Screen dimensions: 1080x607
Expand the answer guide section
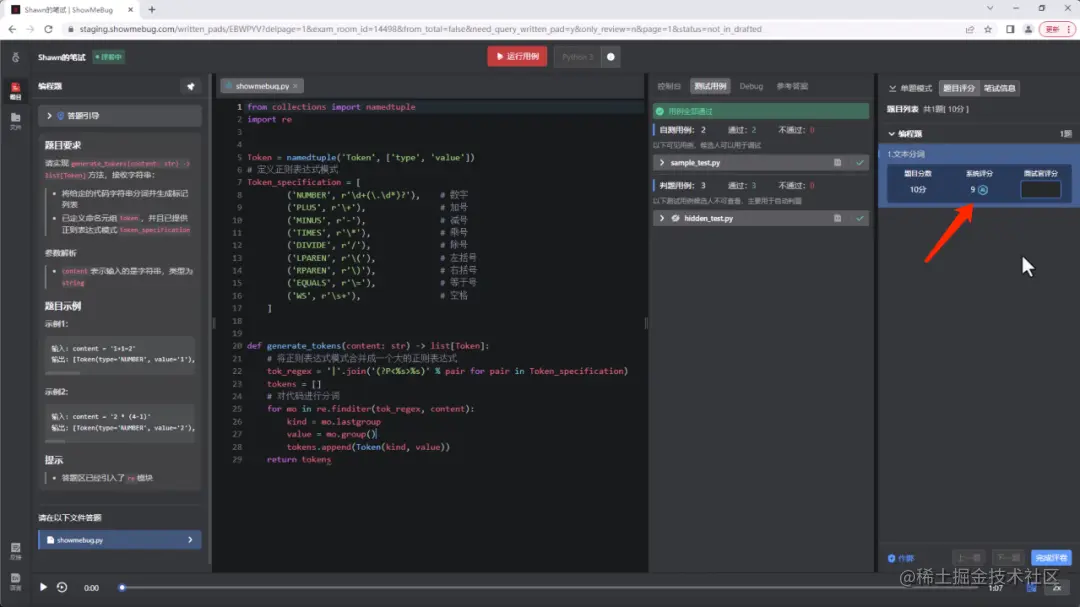pos(120,116)
